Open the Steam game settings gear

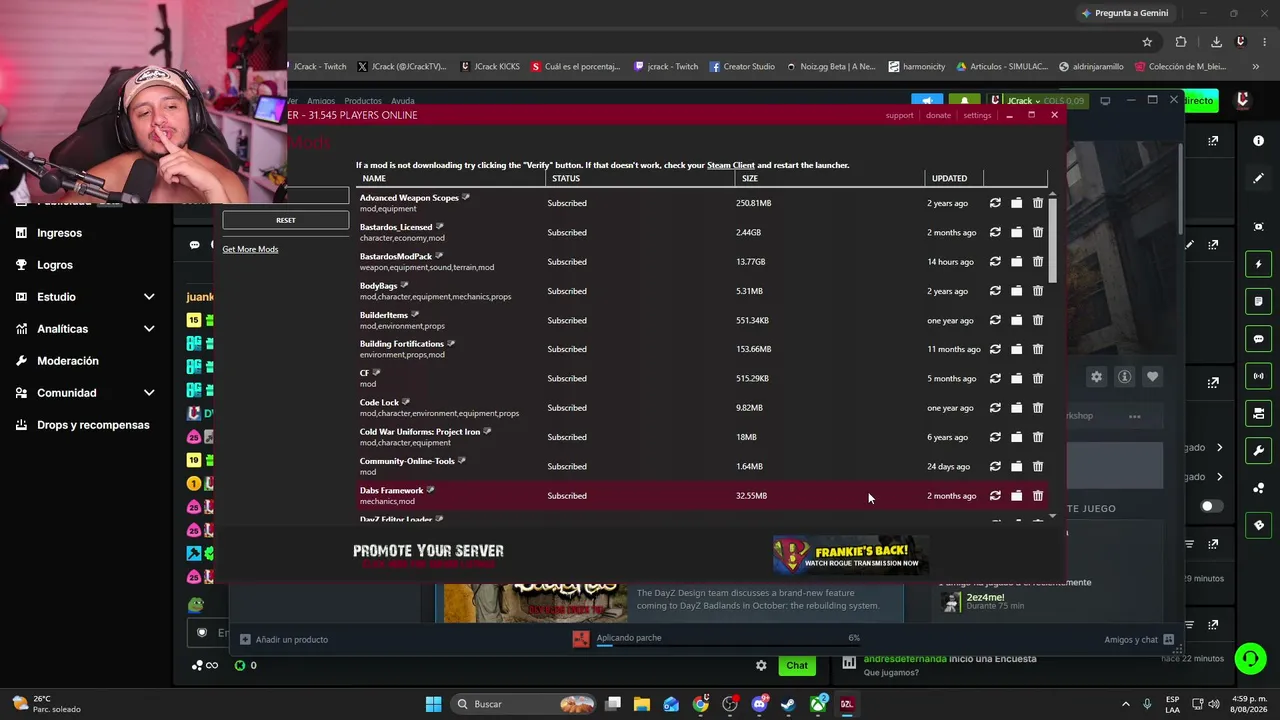pos(1097,377)
